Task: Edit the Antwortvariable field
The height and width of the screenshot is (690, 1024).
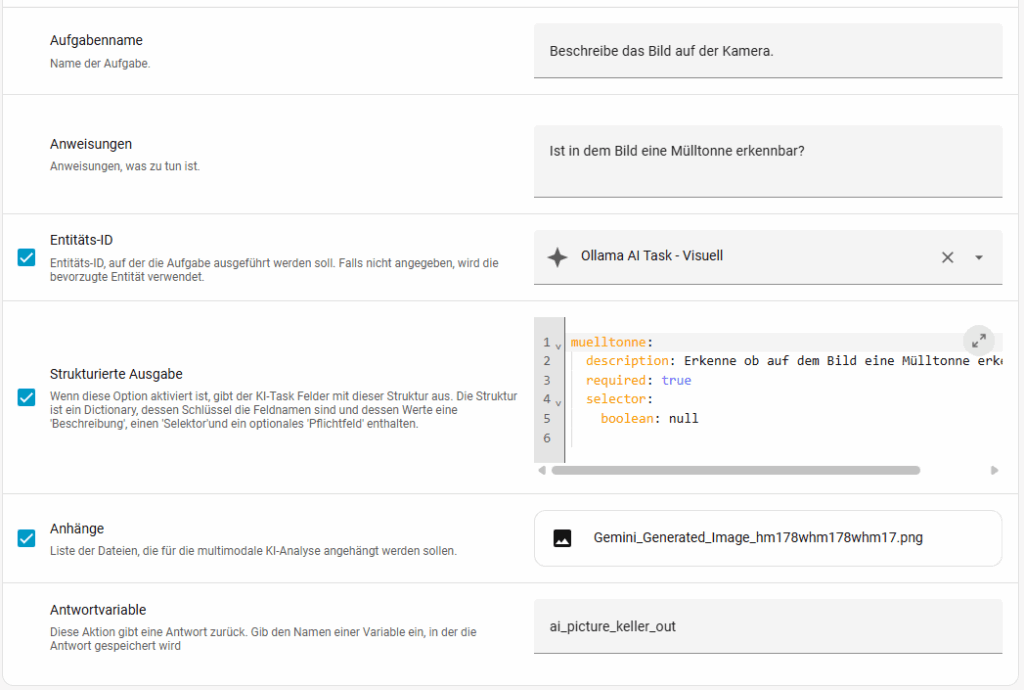Action: click(x=767, y=626)
